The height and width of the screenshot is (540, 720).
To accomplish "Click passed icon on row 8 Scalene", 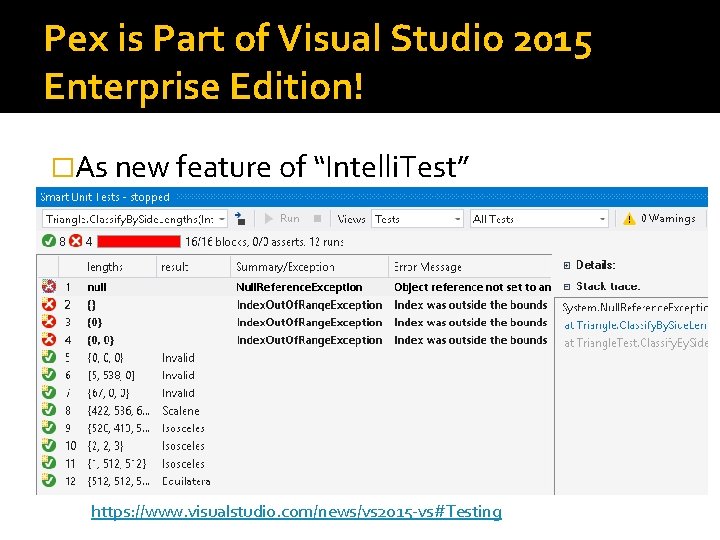I will pos(49,410).
